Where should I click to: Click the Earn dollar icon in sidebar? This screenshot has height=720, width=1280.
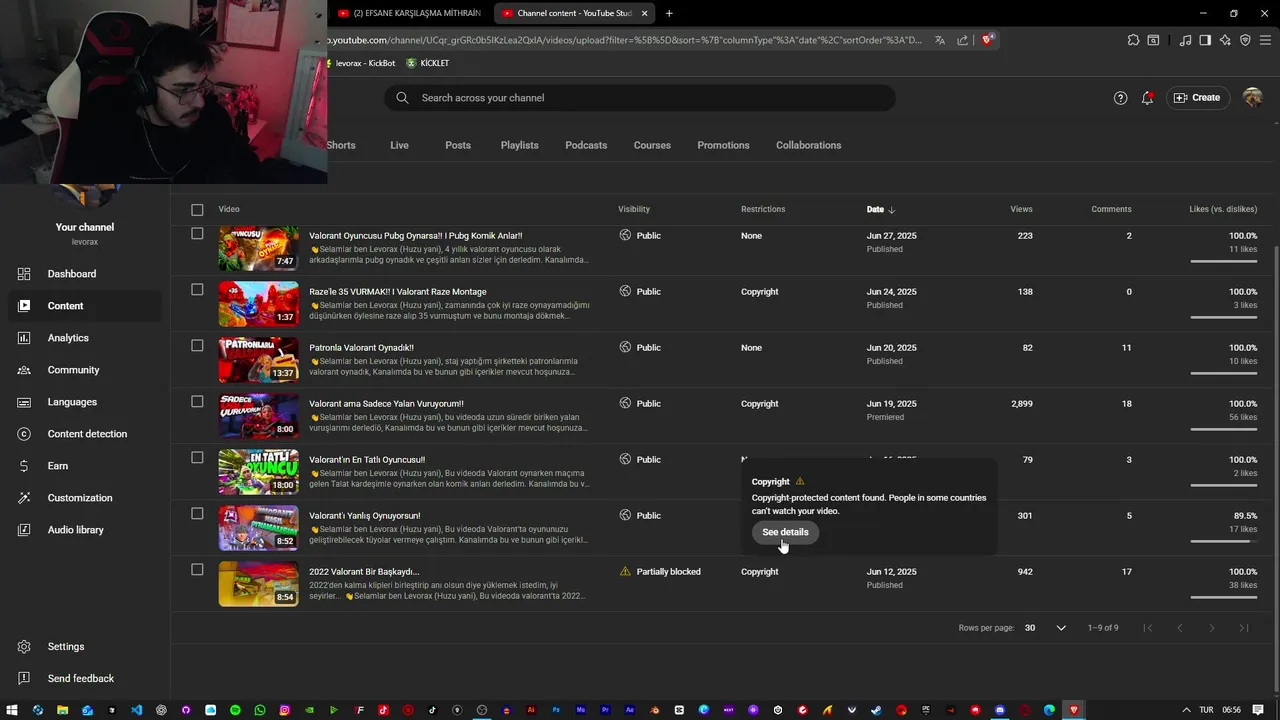24,466
